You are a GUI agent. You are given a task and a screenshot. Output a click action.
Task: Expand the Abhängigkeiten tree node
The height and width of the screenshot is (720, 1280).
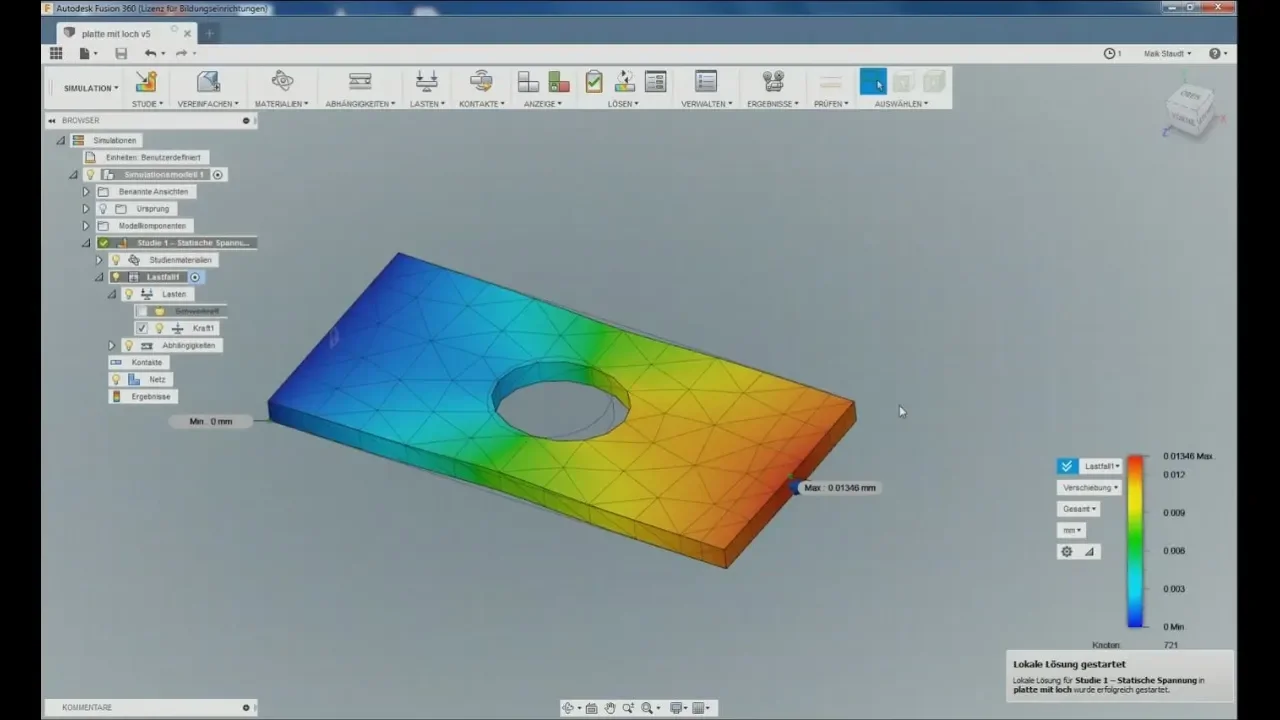112,345
